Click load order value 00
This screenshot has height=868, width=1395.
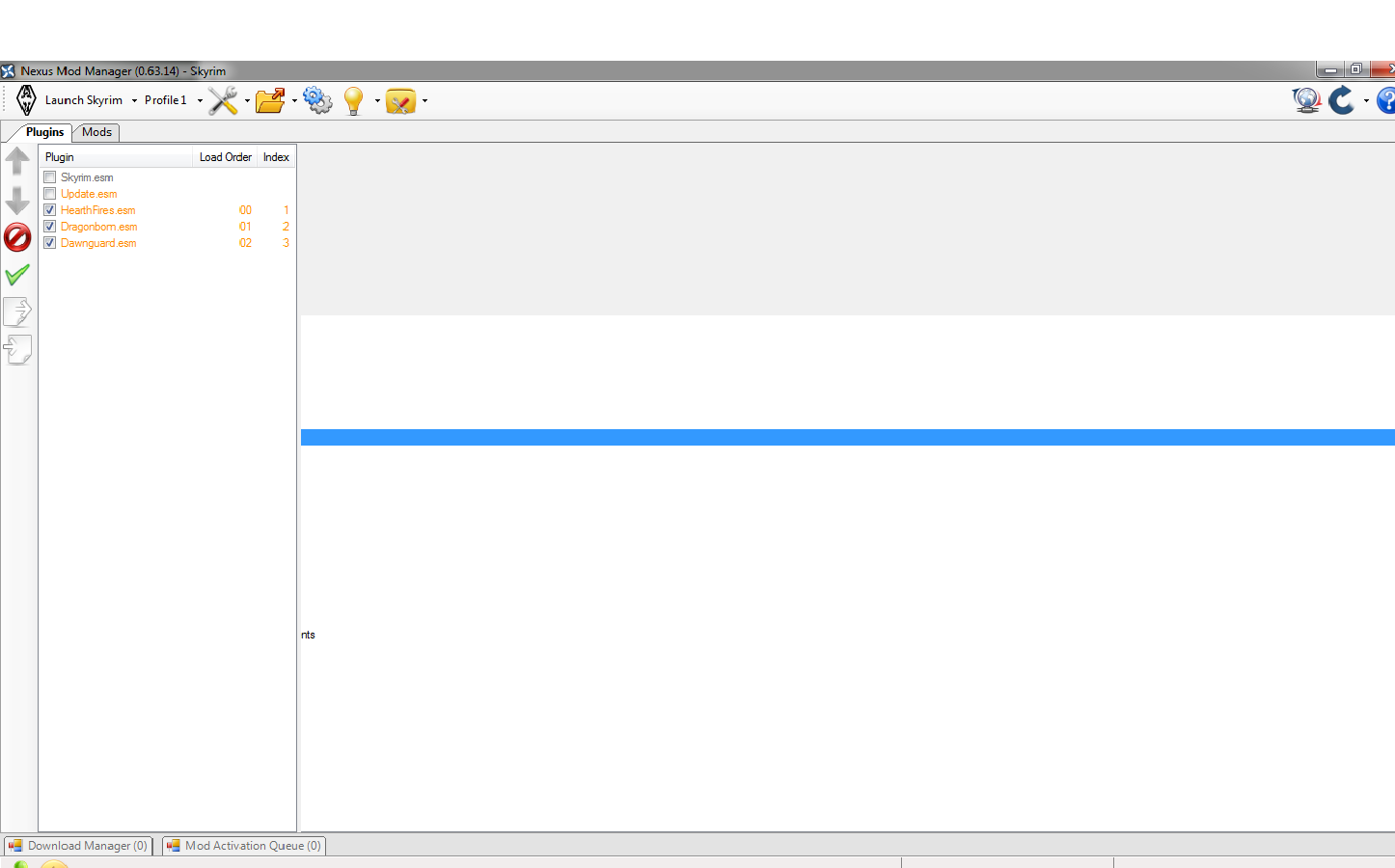click(245, 210)
